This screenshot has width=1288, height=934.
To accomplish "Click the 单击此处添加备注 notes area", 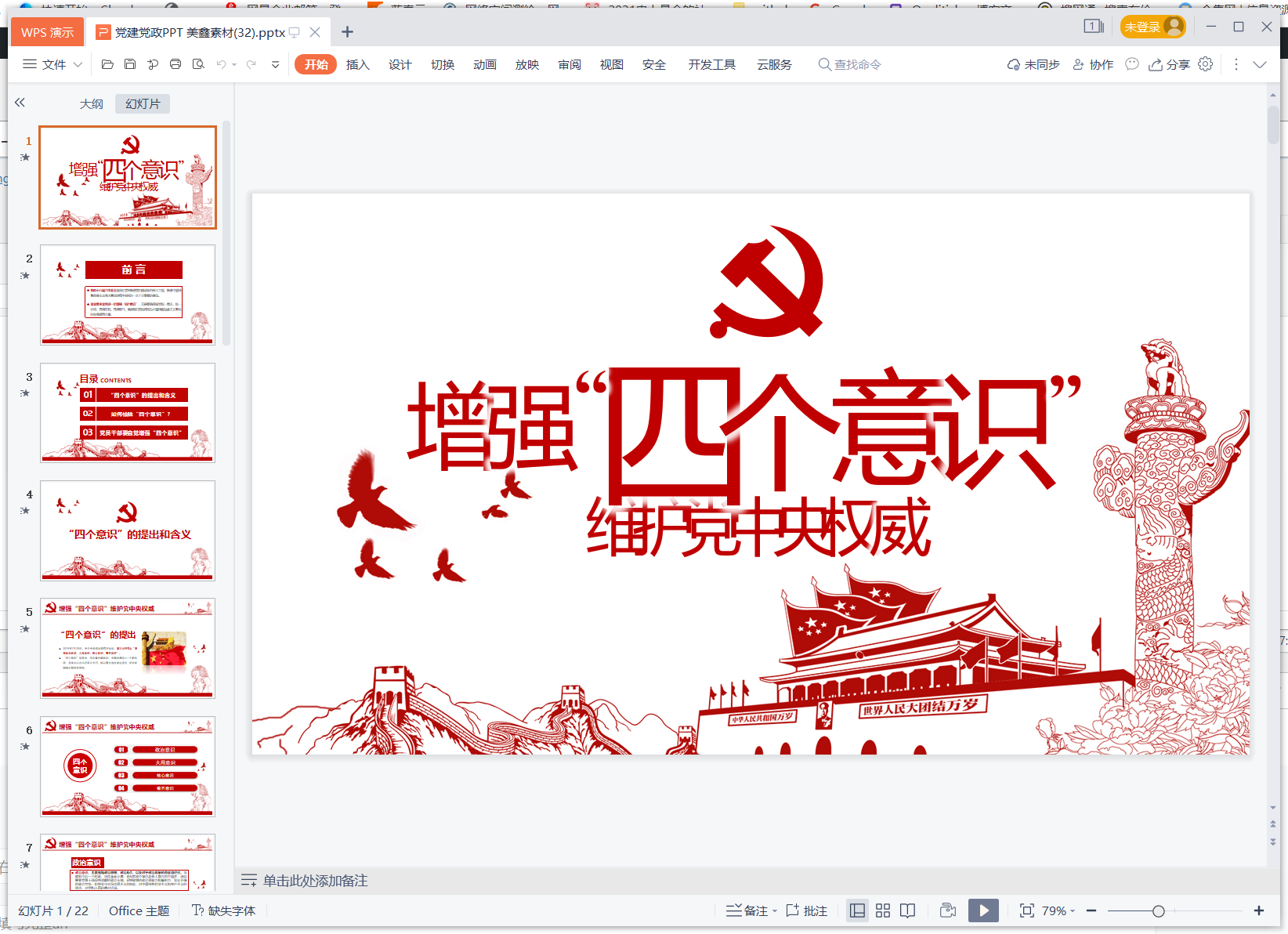I will pos(315,881).
